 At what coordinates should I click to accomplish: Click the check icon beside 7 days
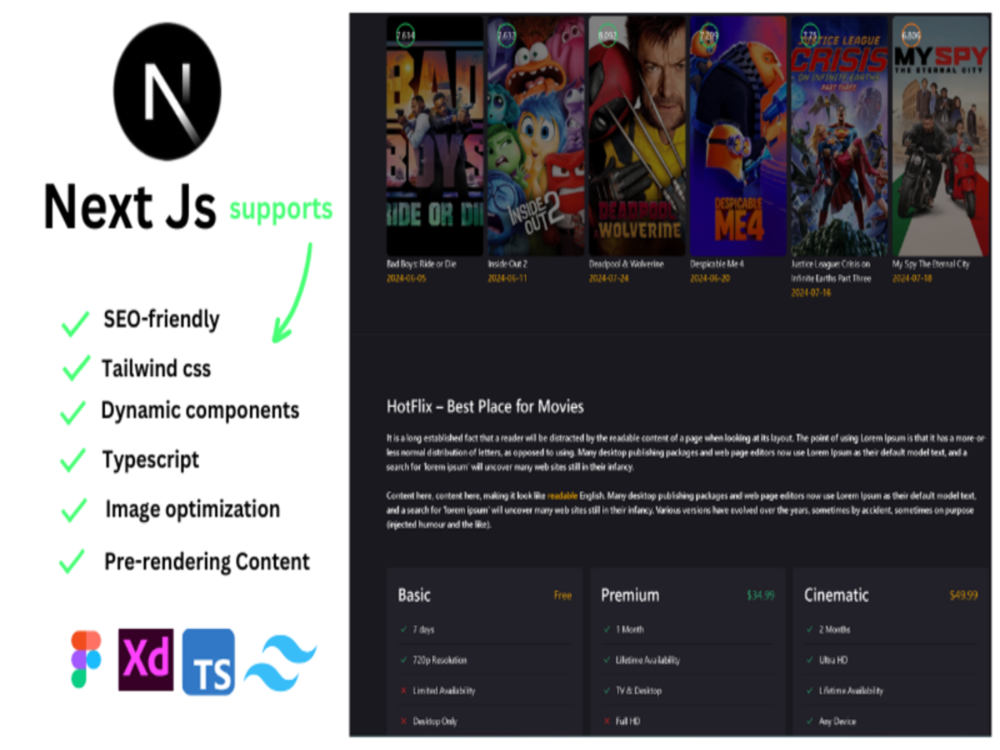pos(404,629)
